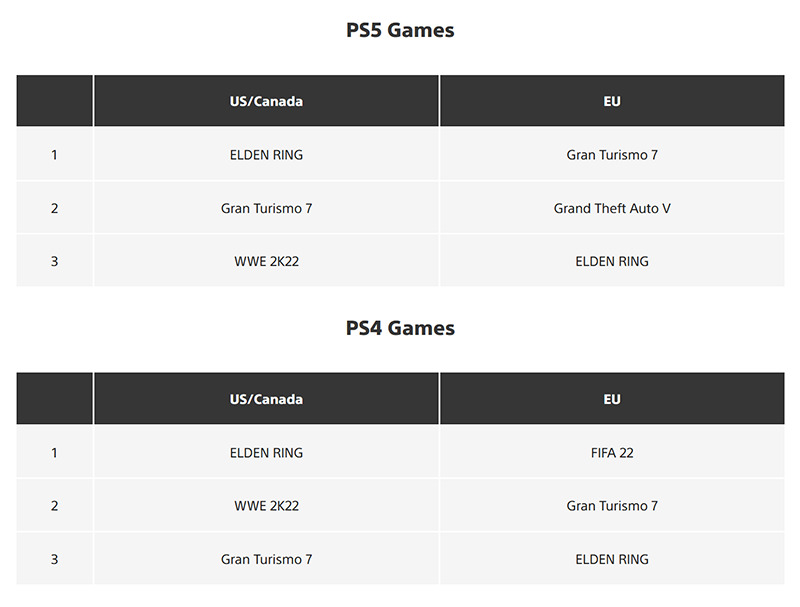Select the US/Canada header in the PS5 table
This screenshot has height=607, width=800.
click(266, 101)
